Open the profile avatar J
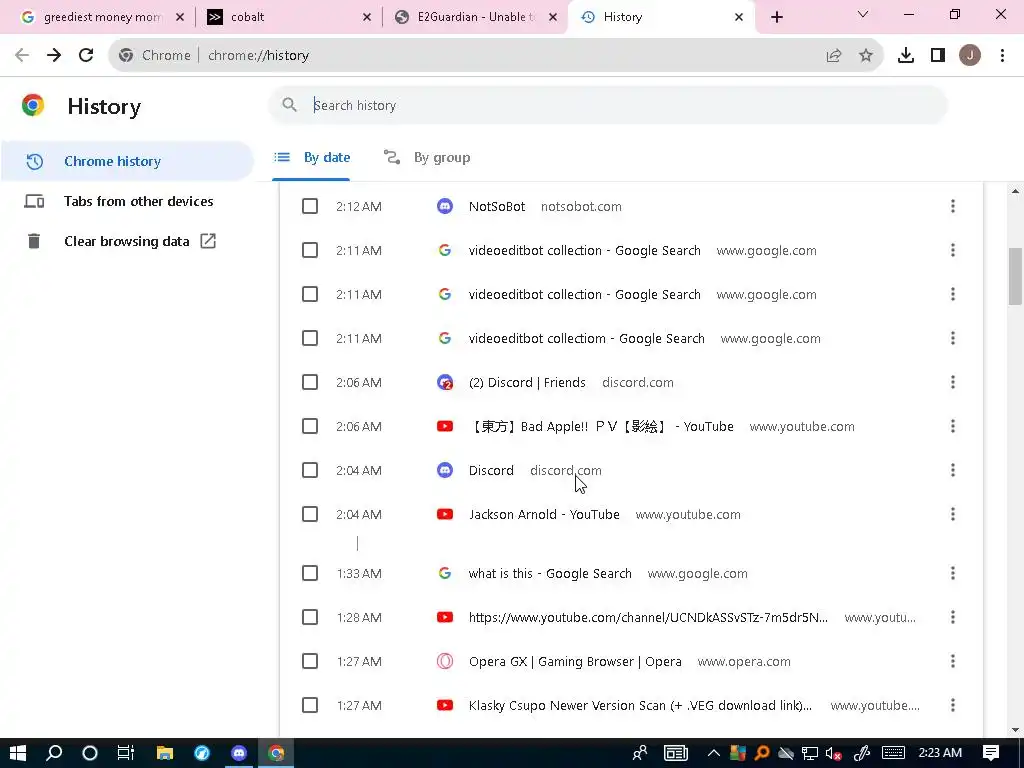 [970, 56]
